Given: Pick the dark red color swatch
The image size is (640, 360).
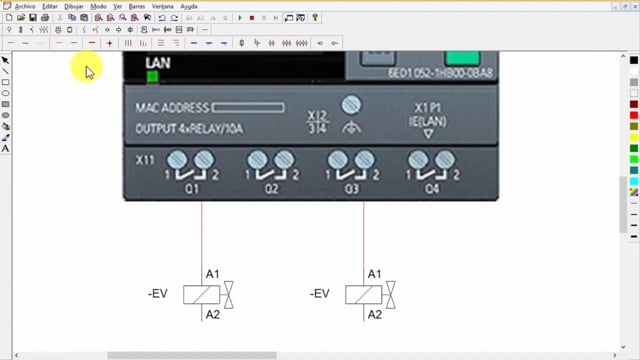Looking at the screenshot, I should click(x=634, y=104).
